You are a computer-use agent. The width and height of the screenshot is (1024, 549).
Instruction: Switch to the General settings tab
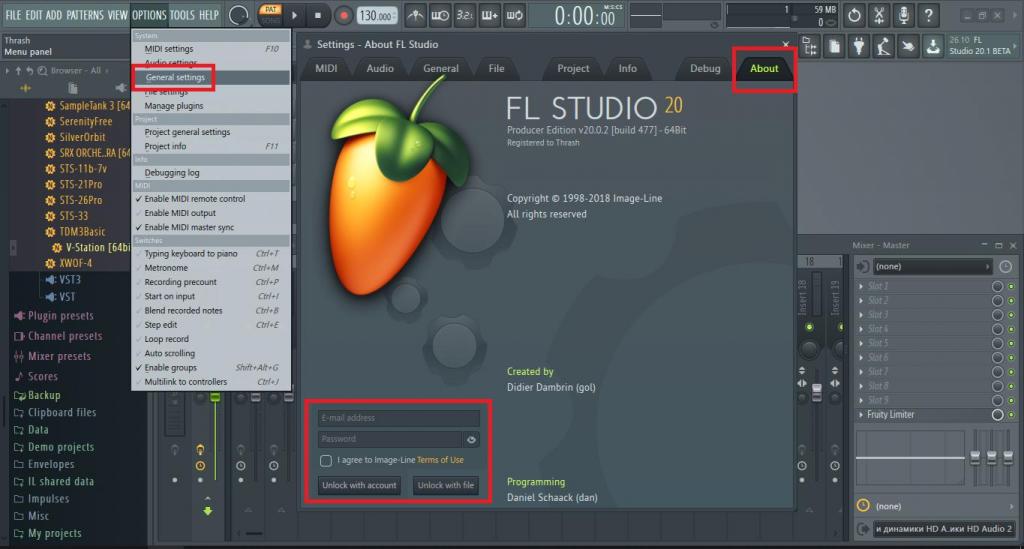(x=441, y=69)
